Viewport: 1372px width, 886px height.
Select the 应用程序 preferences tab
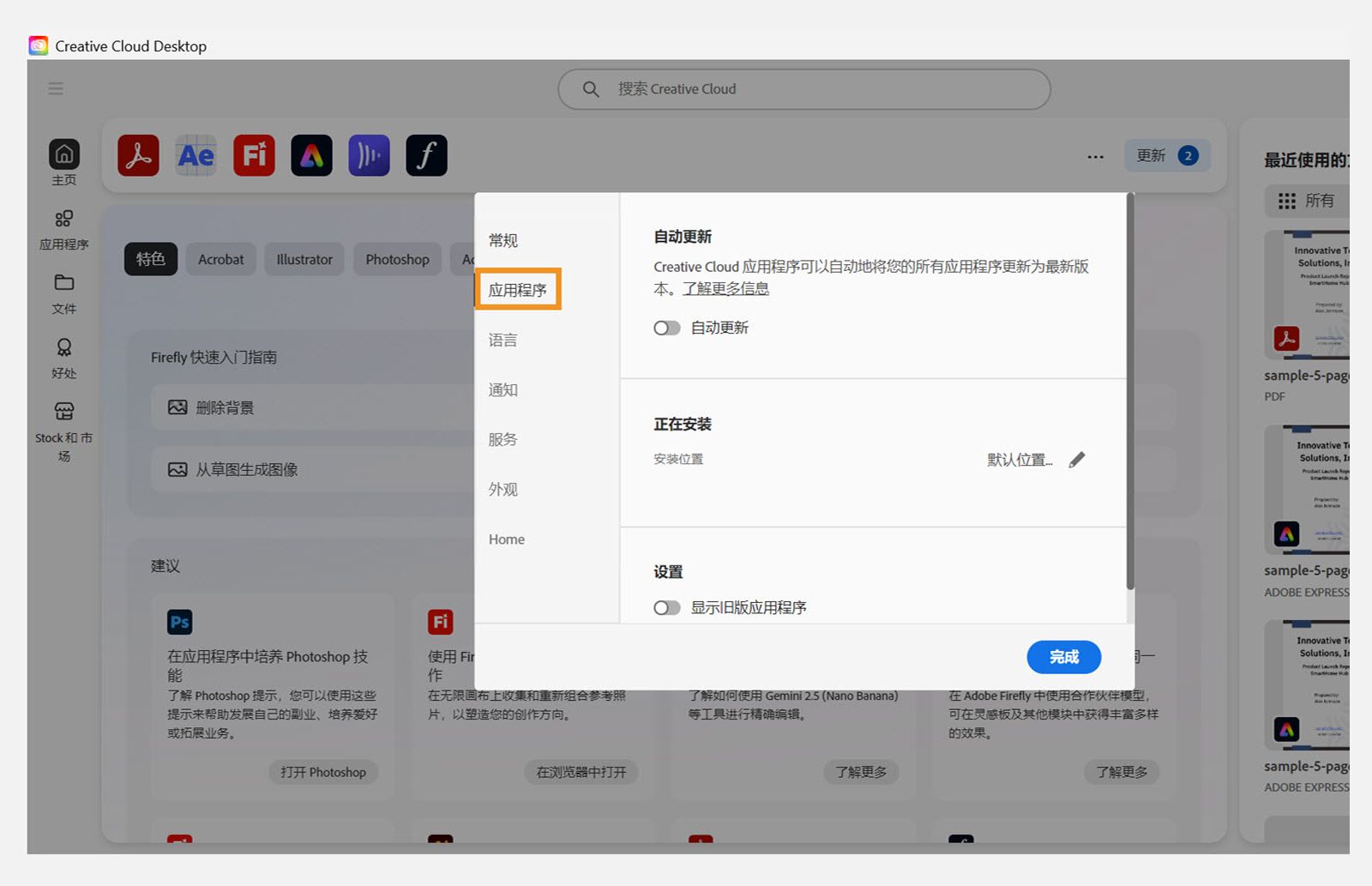pos(518,290)
